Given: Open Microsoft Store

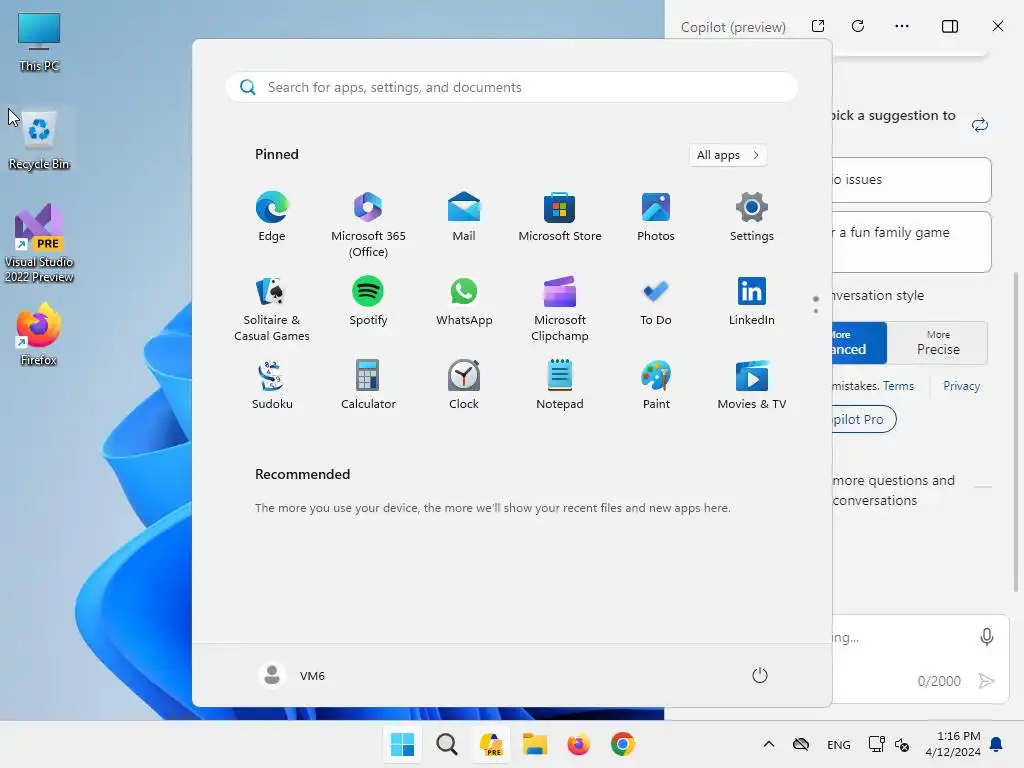Looking at the screenshot, I should 560,217.
